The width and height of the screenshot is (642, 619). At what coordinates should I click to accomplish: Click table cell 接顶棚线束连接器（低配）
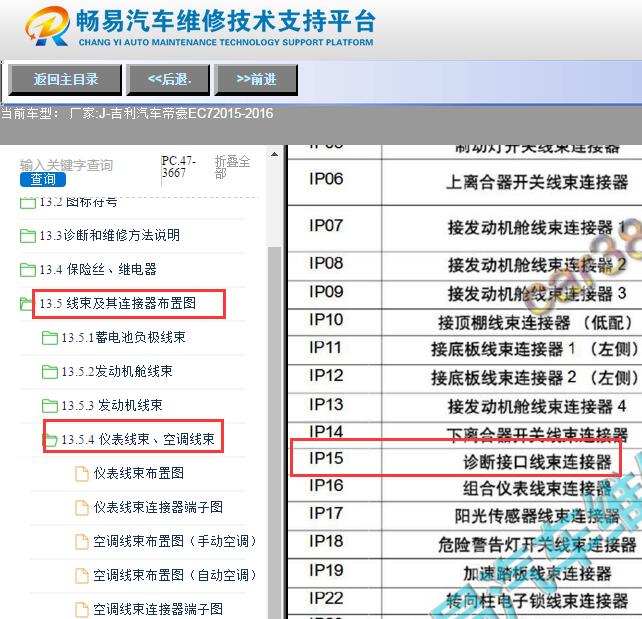click(x=536, y=323)
